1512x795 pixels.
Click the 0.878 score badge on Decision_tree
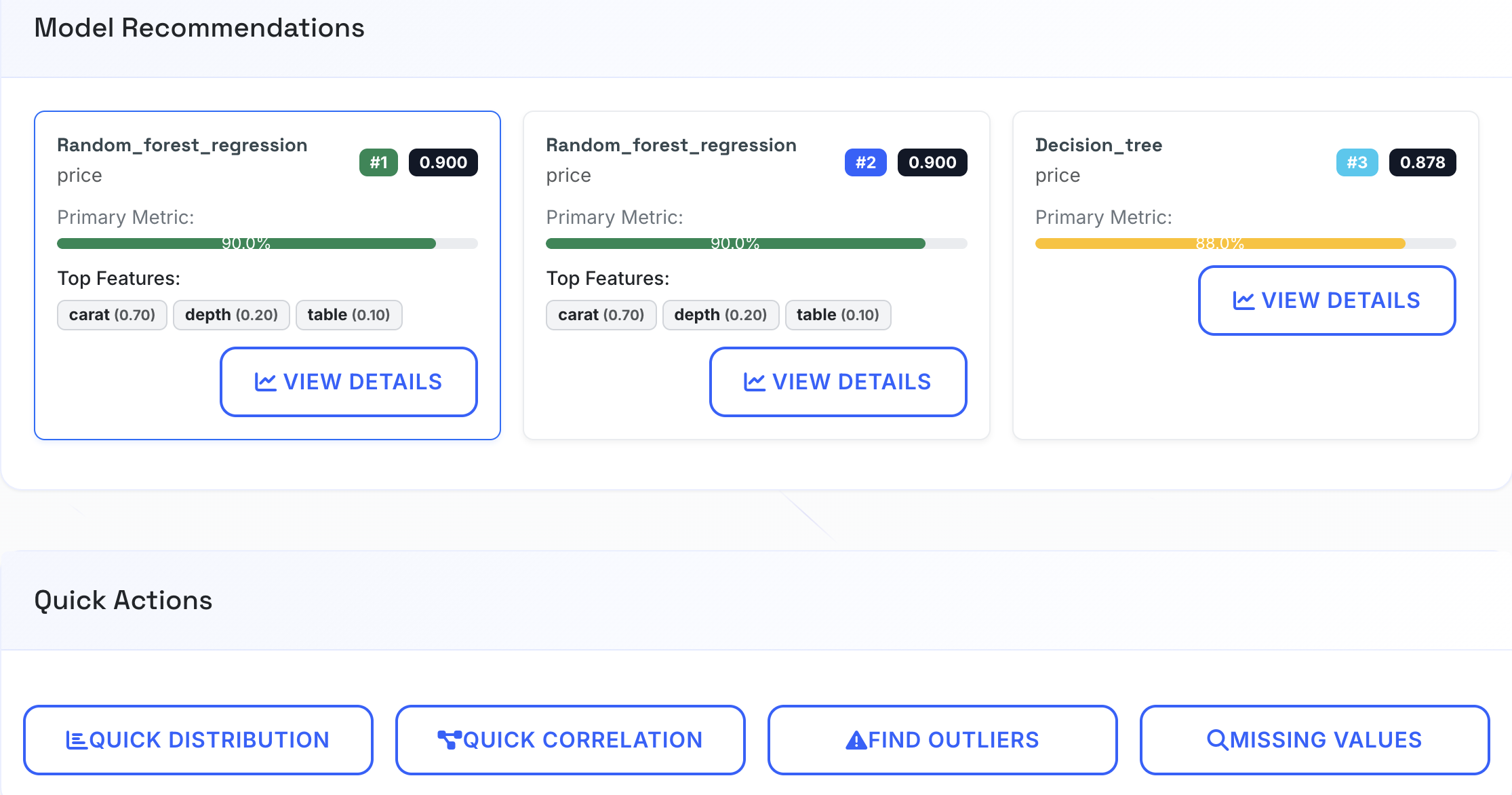[1423, 162]
